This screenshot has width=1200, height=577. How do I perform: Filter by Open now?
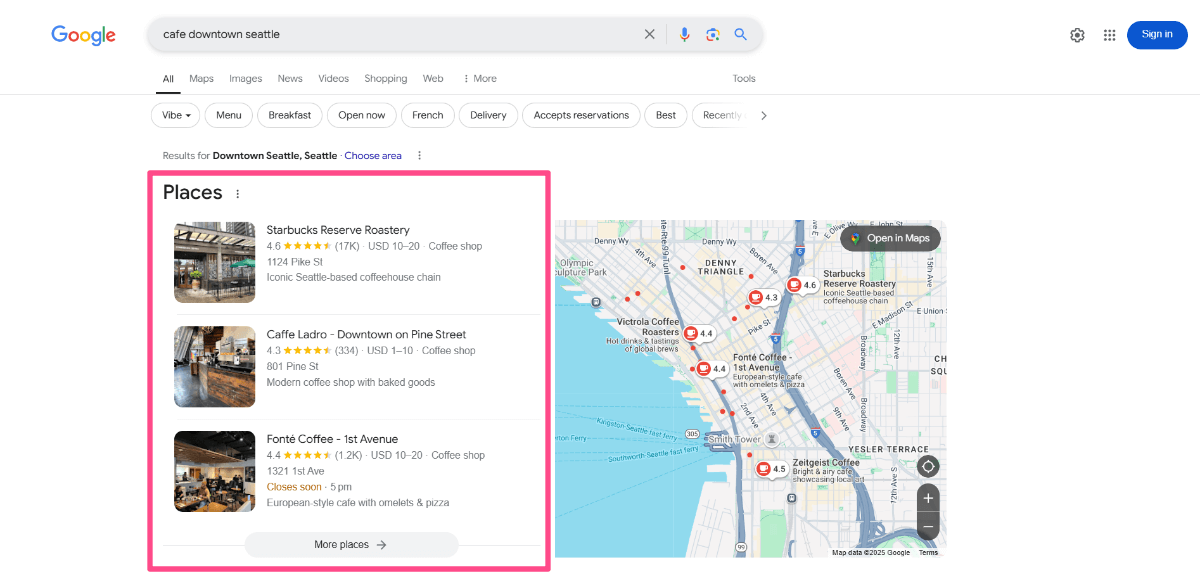click(362, 115)
